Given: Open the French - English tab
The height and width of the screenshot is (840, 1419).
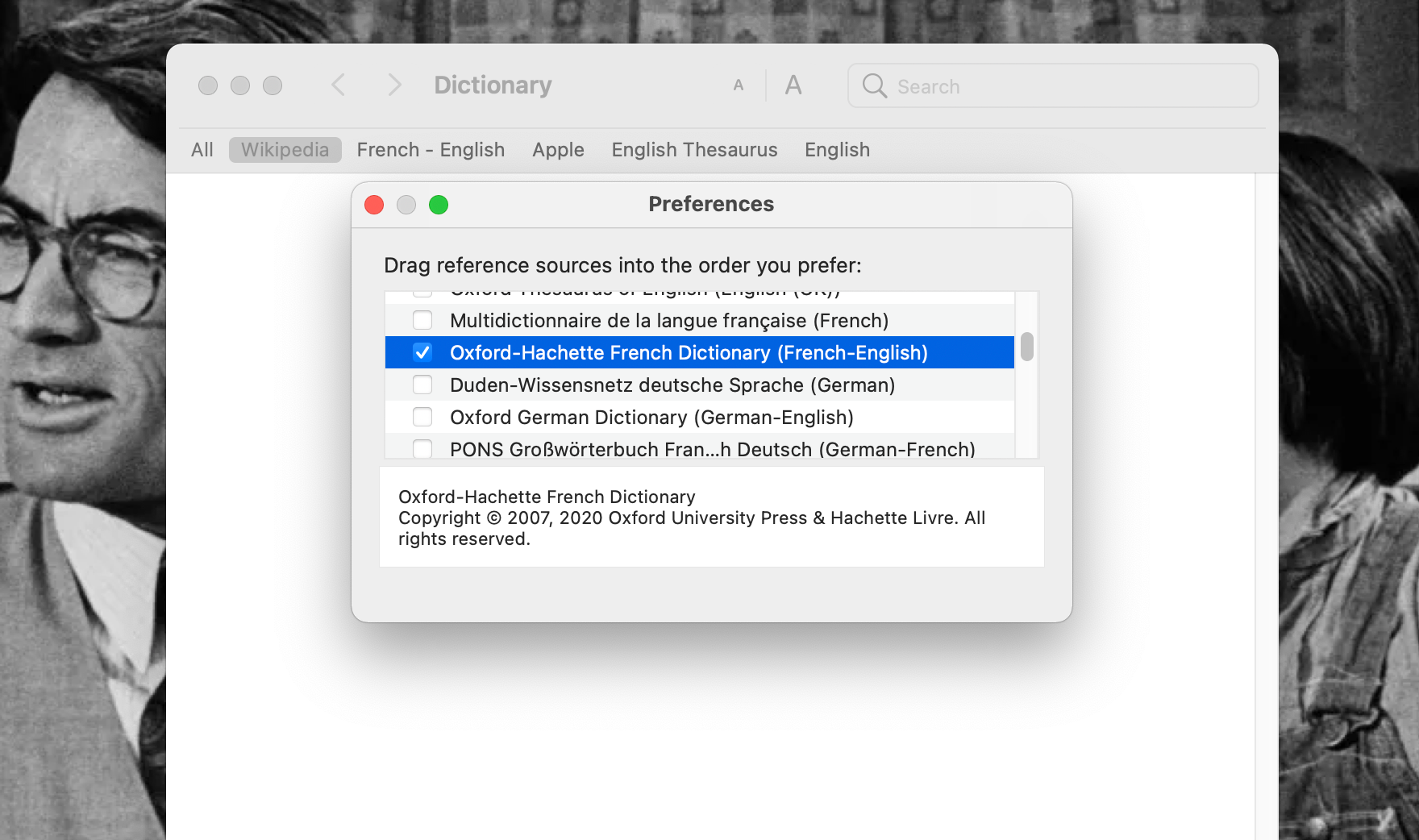Looking at the screenshot, I should point(431,150).
